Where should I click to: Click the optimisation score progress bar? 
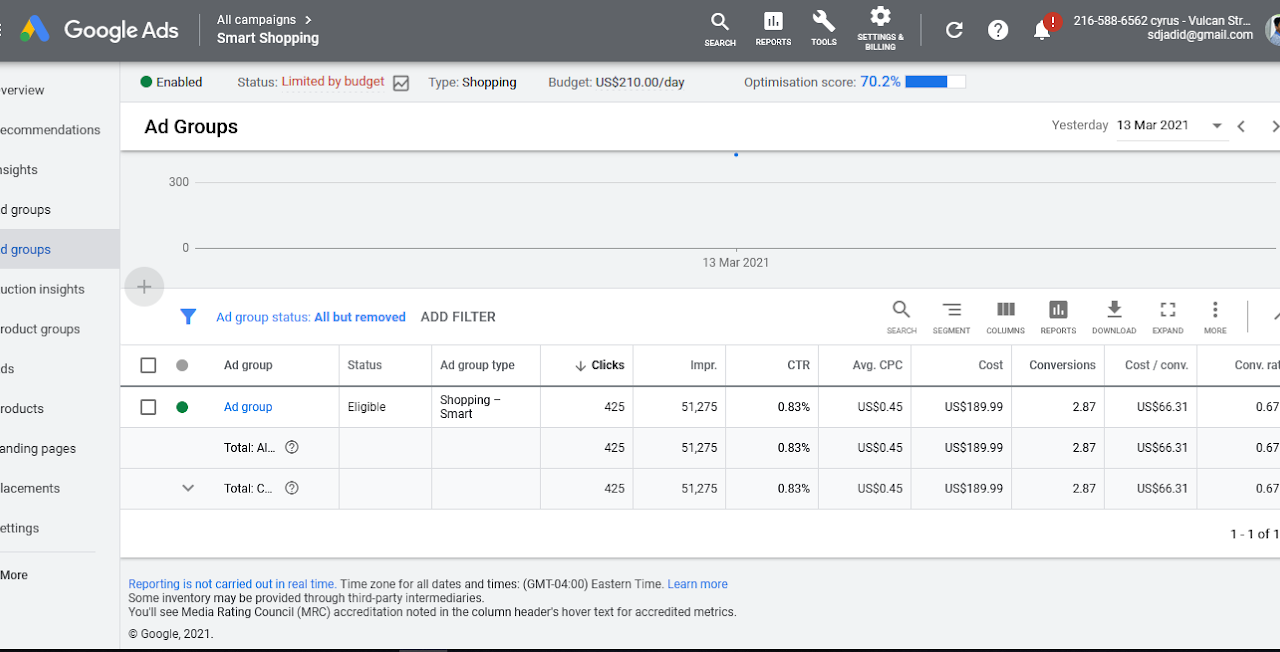[x=936, y=82]
